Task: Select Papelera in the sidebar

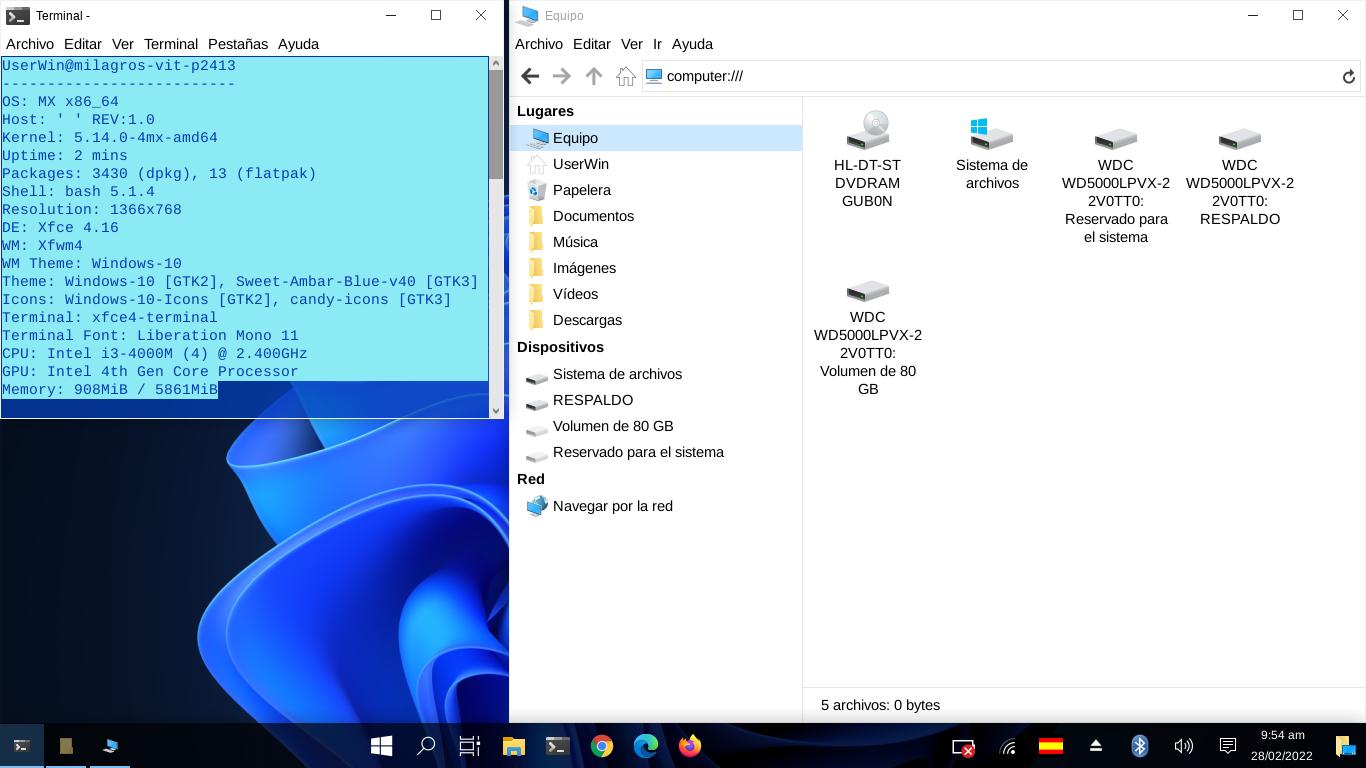Action: tap(581, 190)
